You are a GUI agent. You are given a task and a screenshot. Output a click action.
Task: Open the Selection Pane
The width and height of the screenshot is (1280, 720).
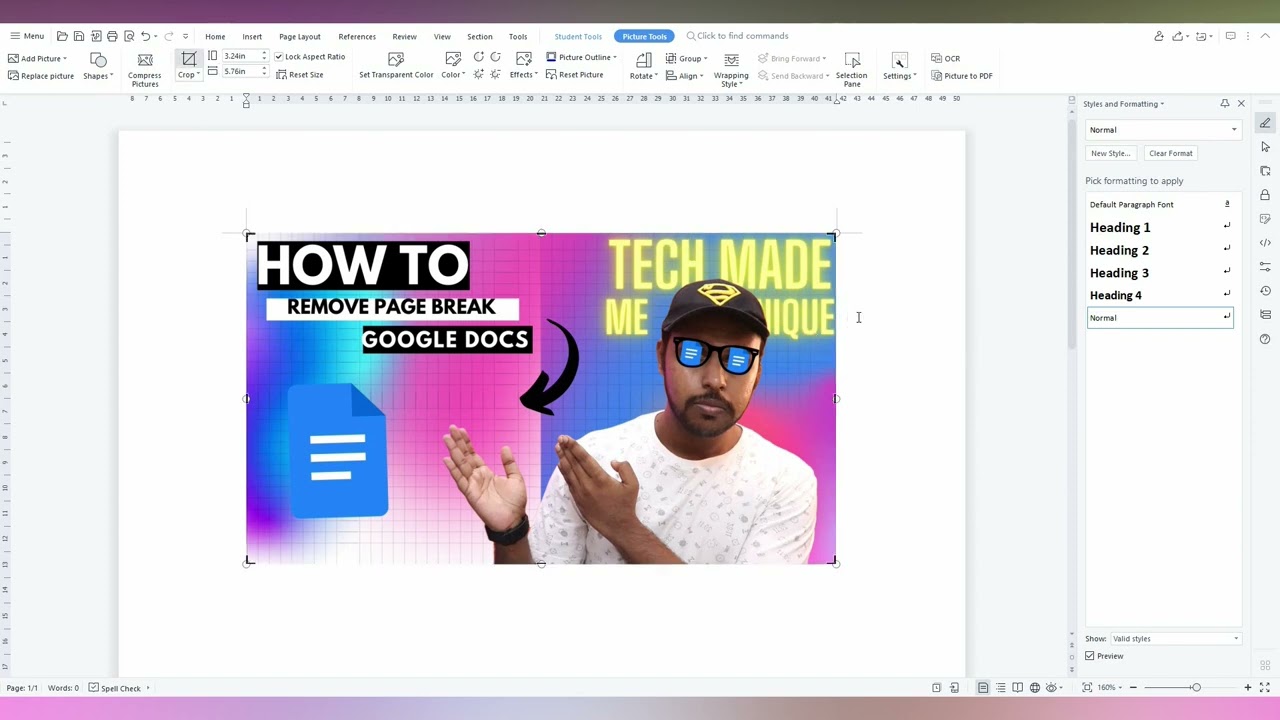tap(852, 68)
